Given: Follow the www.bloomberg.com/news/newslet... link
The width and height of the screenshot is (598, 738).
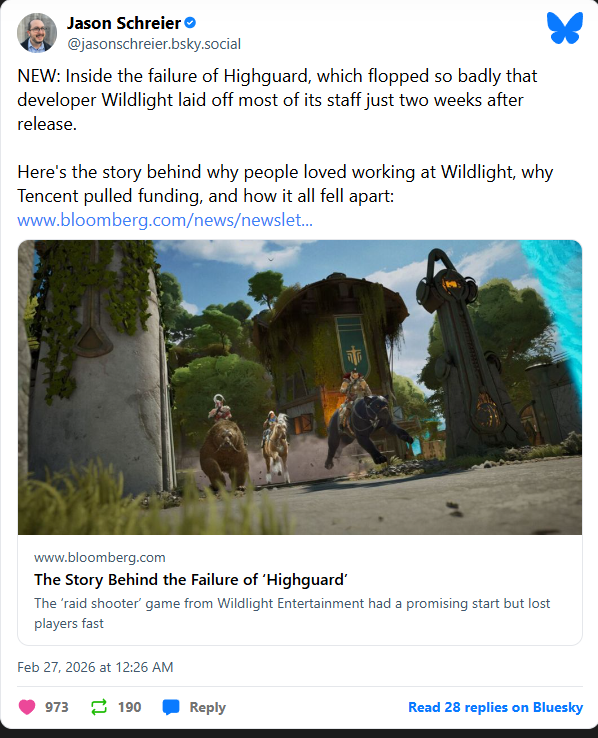Looking at the screenshot, I should pyautogui.click(x=165, y=220).
